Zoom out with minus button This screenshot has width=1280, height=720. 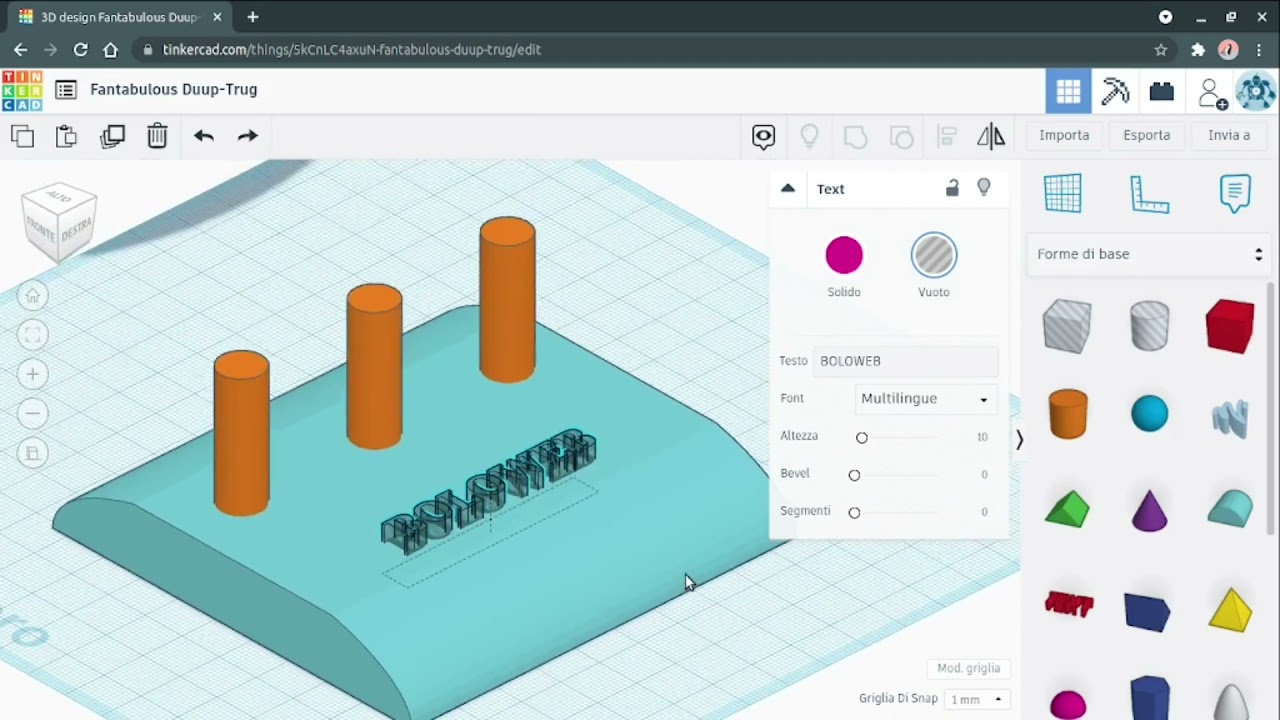(33, 413)
